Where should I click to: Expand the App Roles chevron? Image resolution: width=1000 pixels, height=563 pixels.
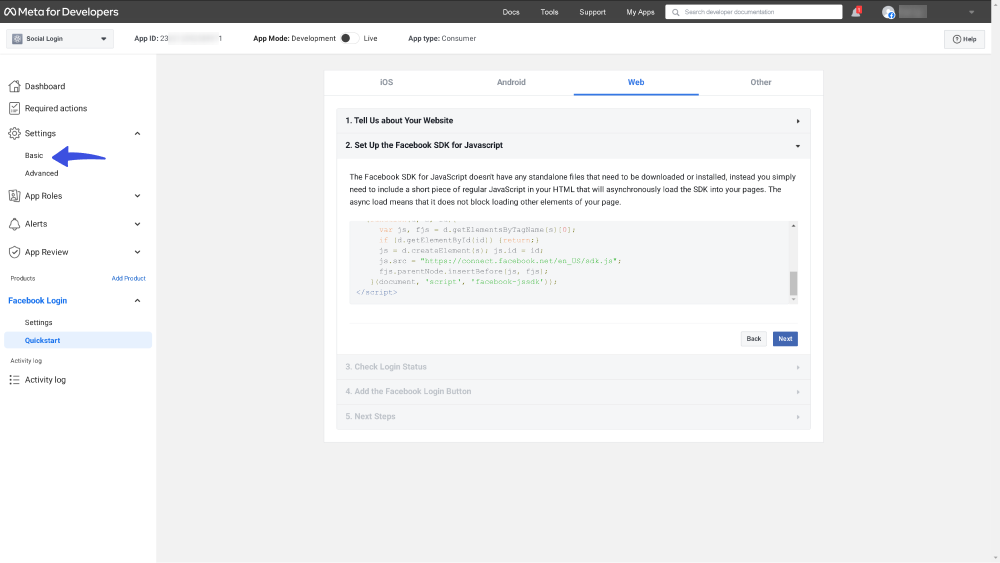click(x=137, y=196)
